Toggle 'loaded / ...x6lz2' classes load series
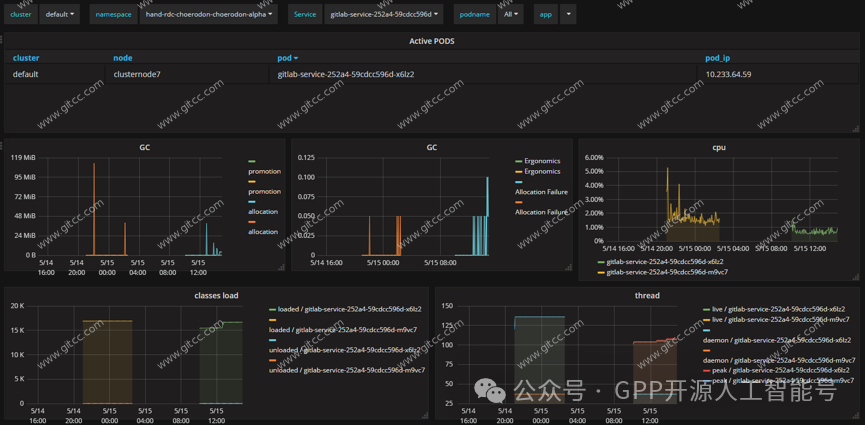This screenshot has width=865, height=425. click(x=350, y=309)
